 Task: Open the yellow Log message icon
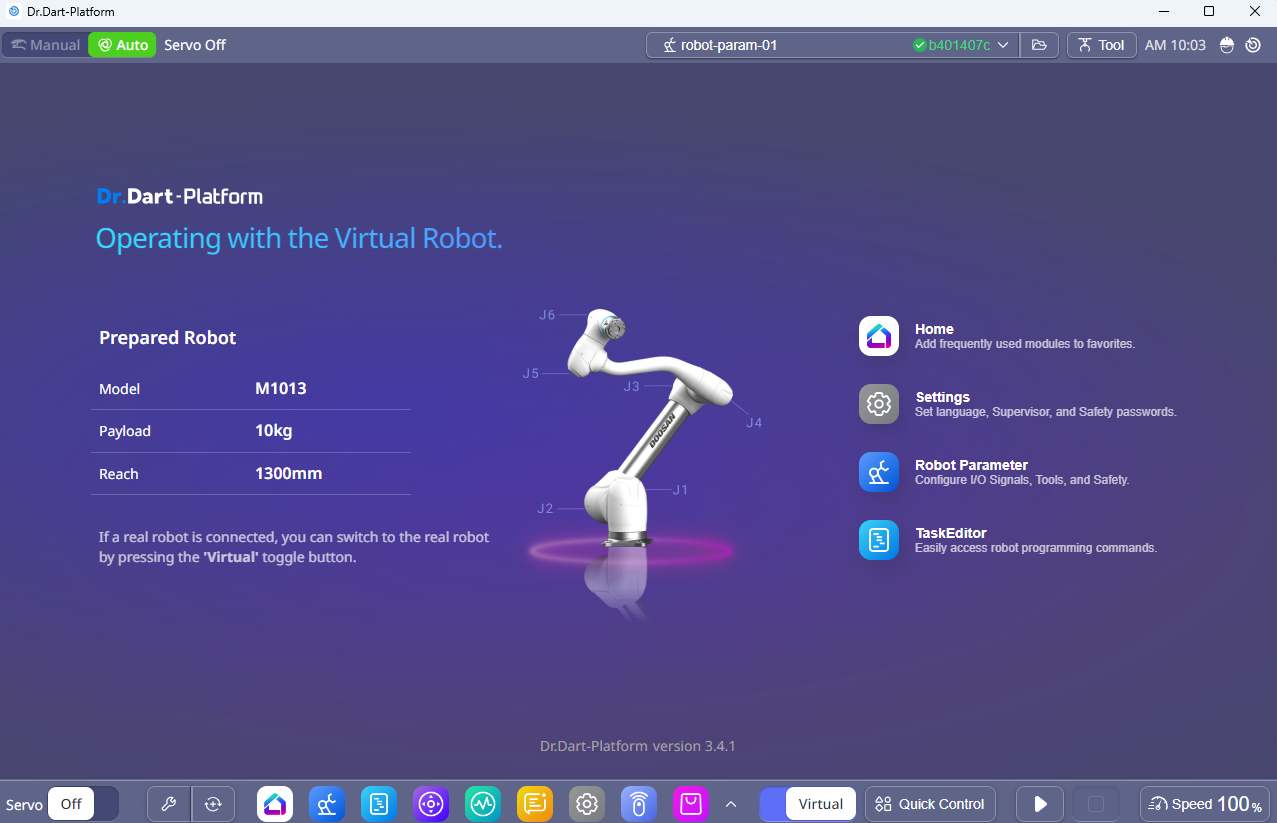(535, 804)
